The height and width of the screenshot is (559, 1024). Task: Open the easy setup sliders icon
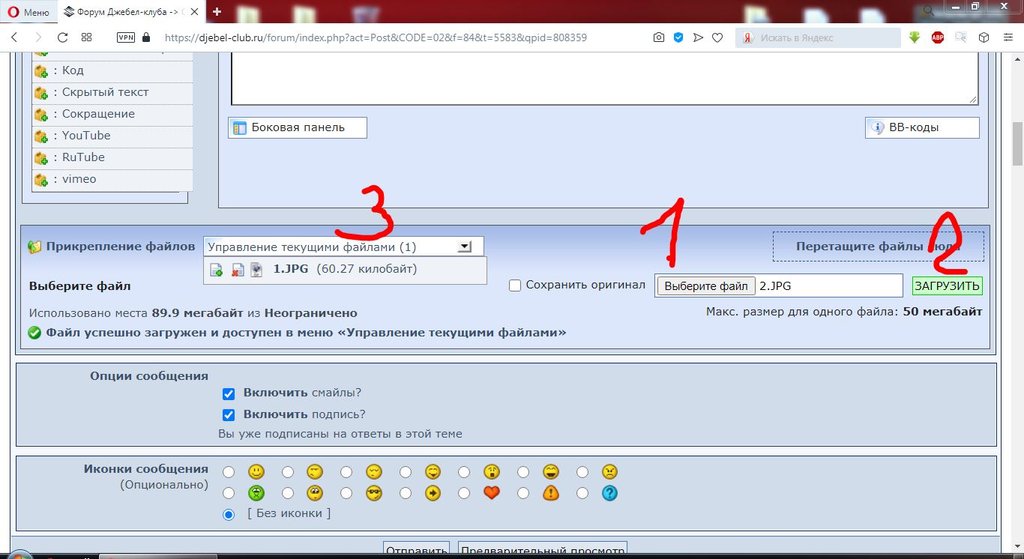(1008, 37)
